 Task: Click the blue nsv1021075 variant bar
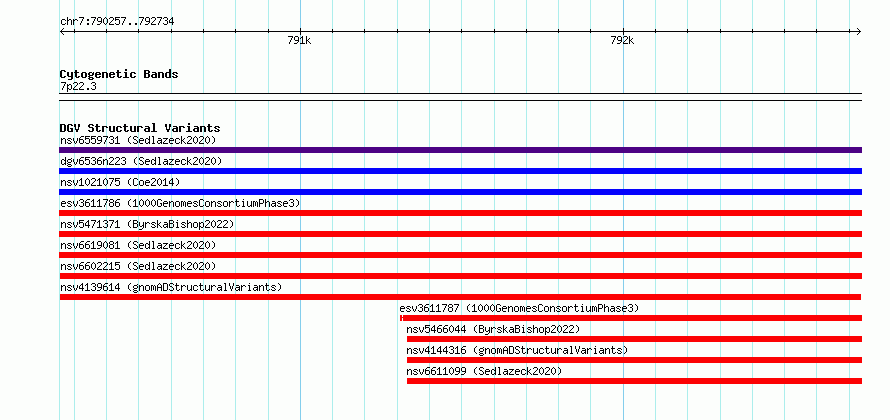pyautogui.click(x=460, y=192)
